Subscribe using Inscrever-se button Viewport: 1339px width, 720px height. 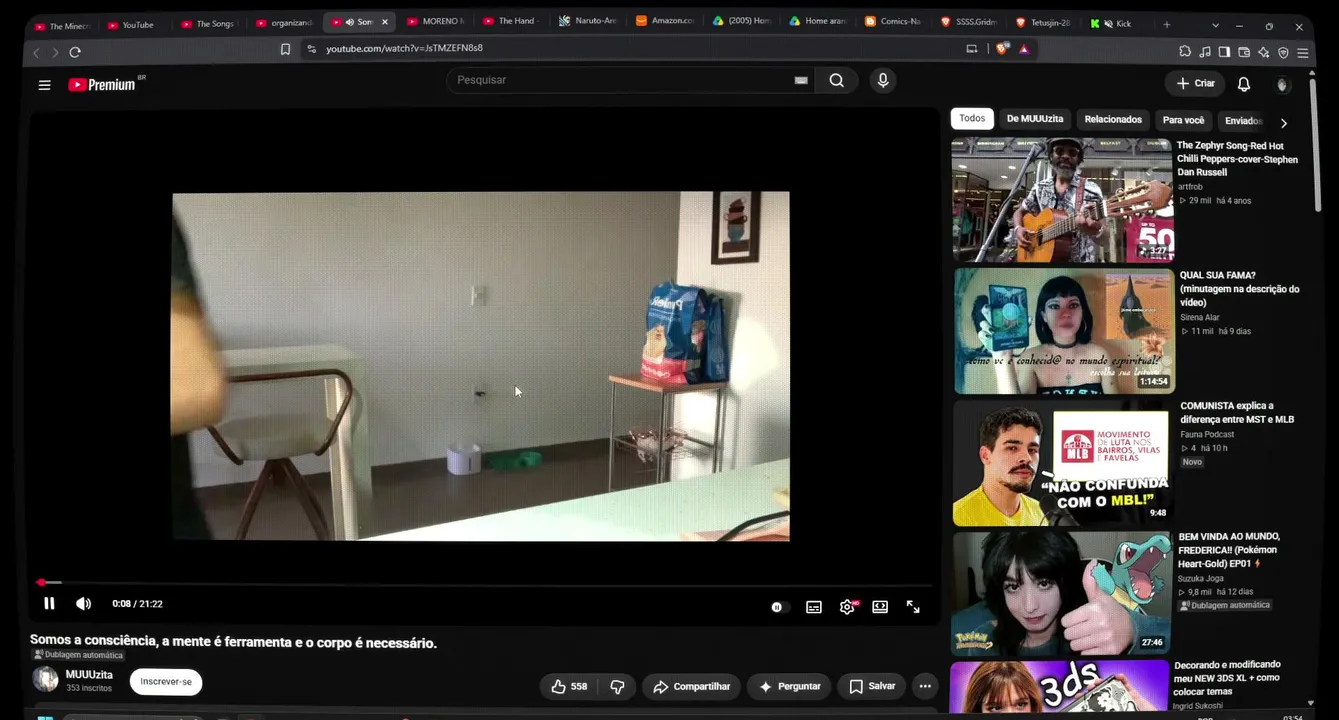coord(166,682)
